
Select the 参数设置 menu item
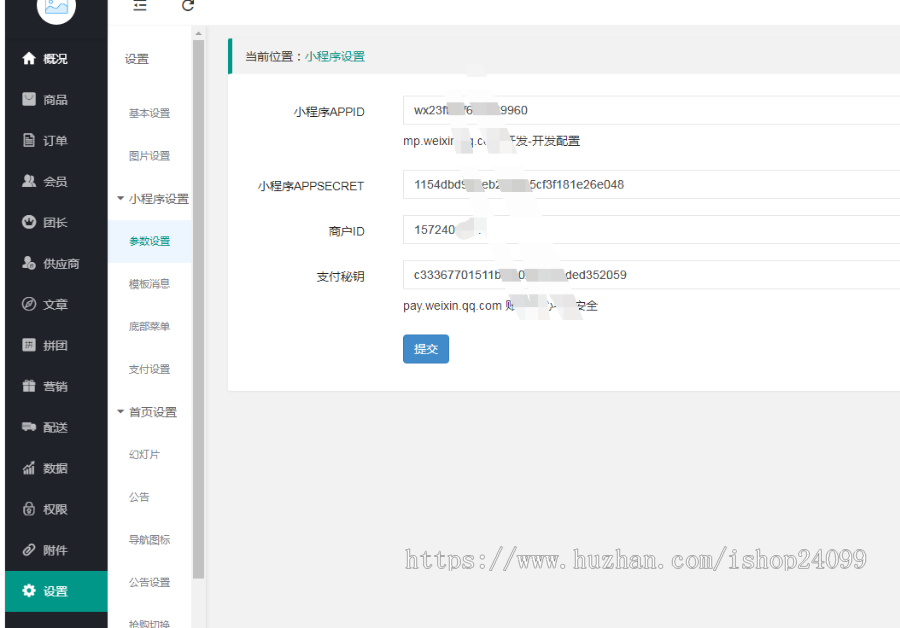[x=150, y=241]
